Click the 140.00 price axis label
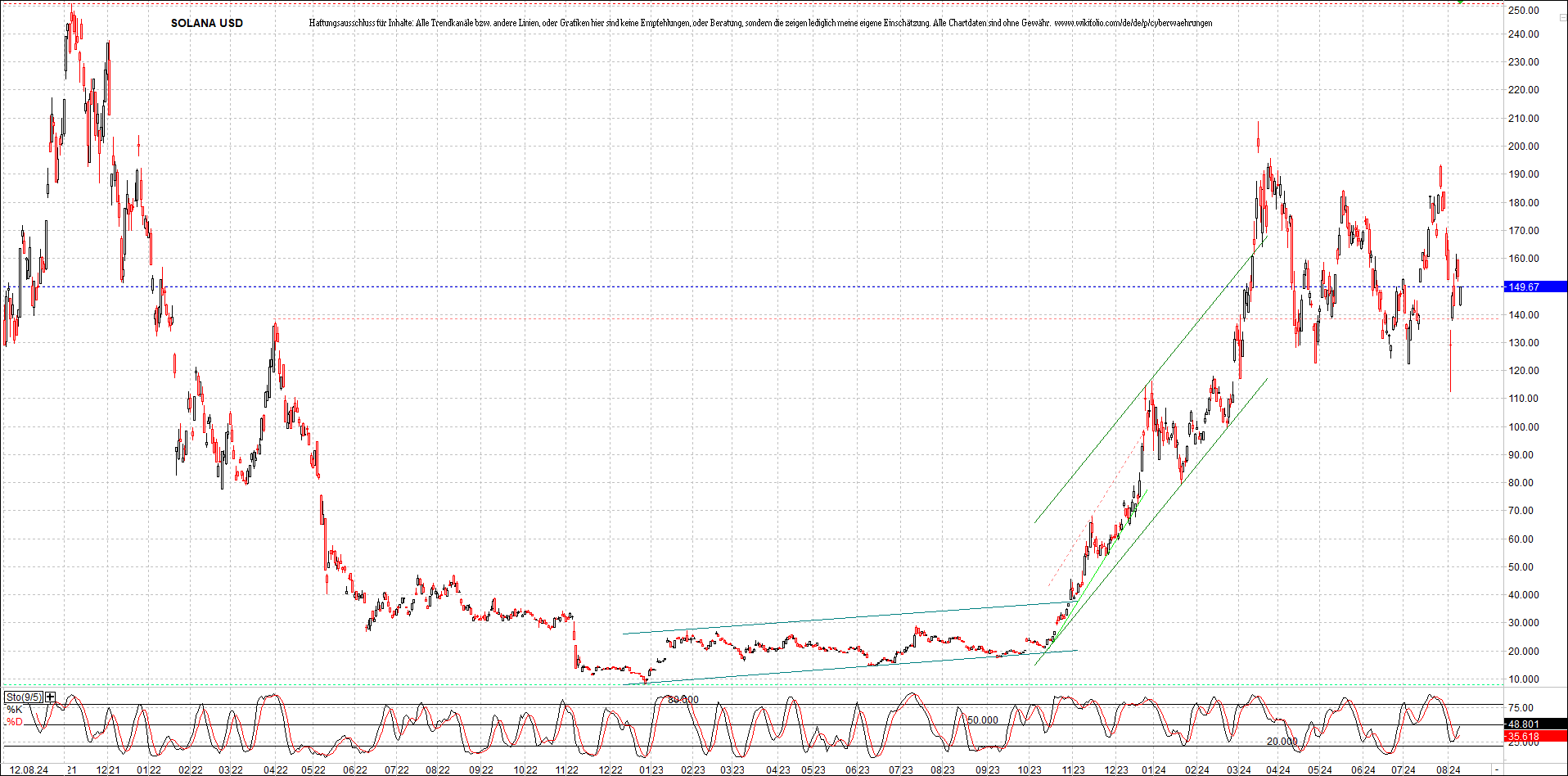 click(x=1524, y=315)
